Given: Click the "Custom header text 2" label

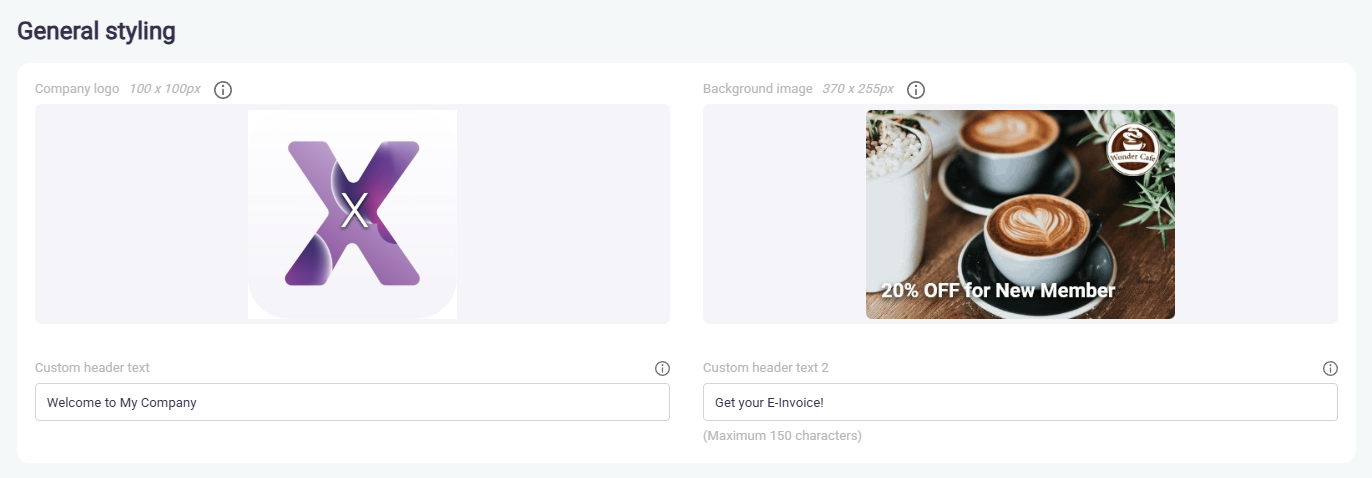Looking at the screenshot, I should coord(765,368).
